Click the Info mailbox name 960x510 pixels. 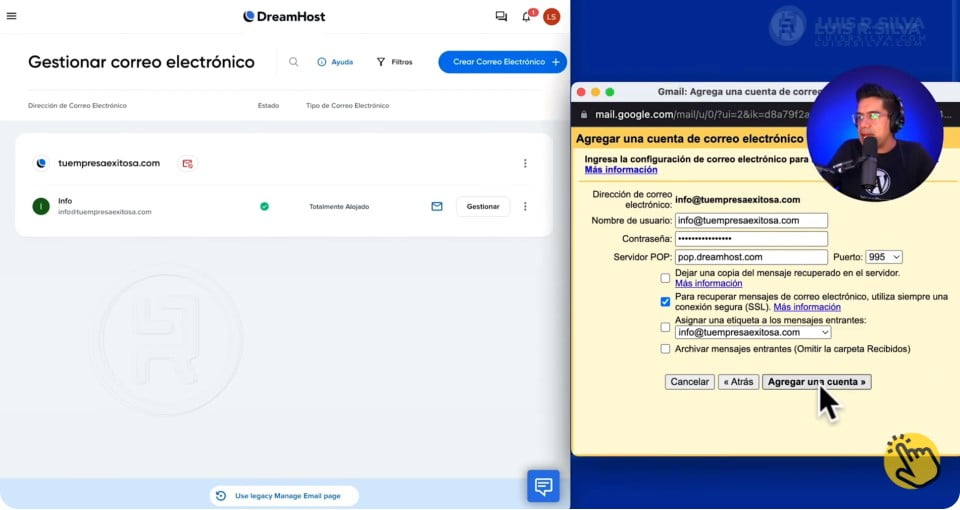pos(65,201)
